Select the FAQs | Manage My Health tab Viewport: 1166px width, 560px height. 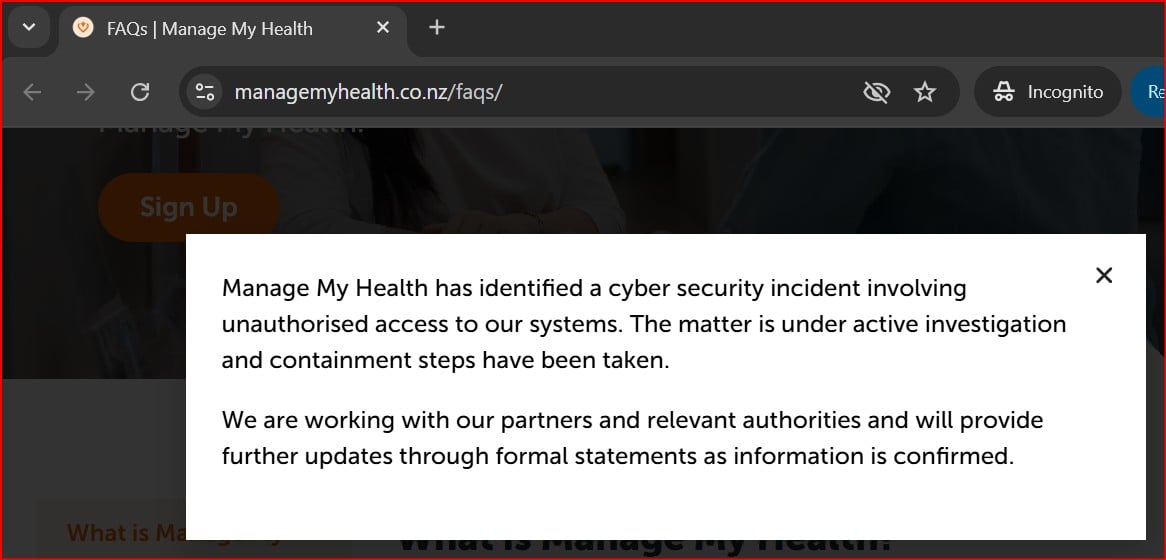(210, 29)
